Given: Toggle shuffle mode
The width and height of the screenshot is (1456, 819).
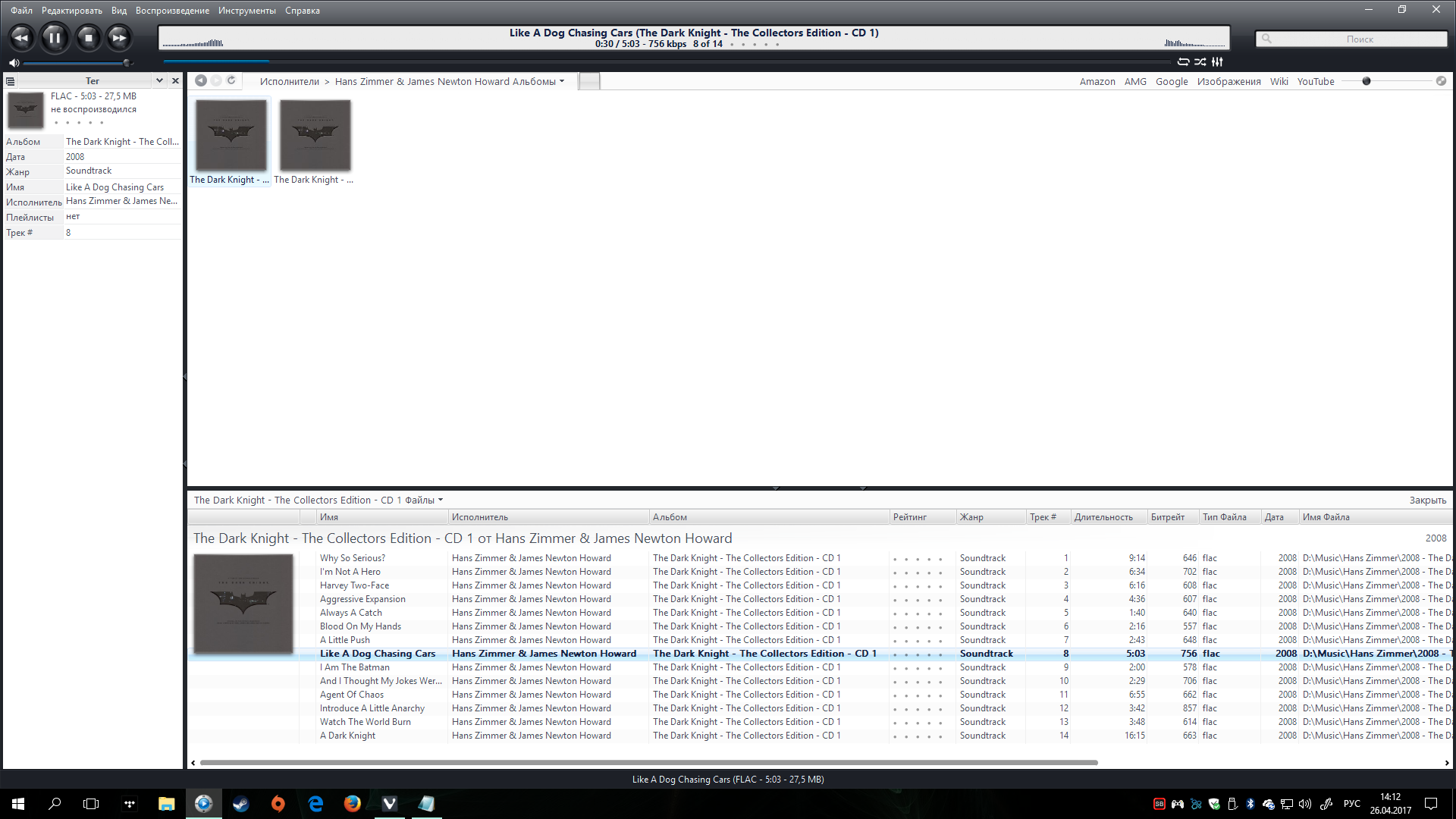Looking at the screenshot, I should (1200, 62).
